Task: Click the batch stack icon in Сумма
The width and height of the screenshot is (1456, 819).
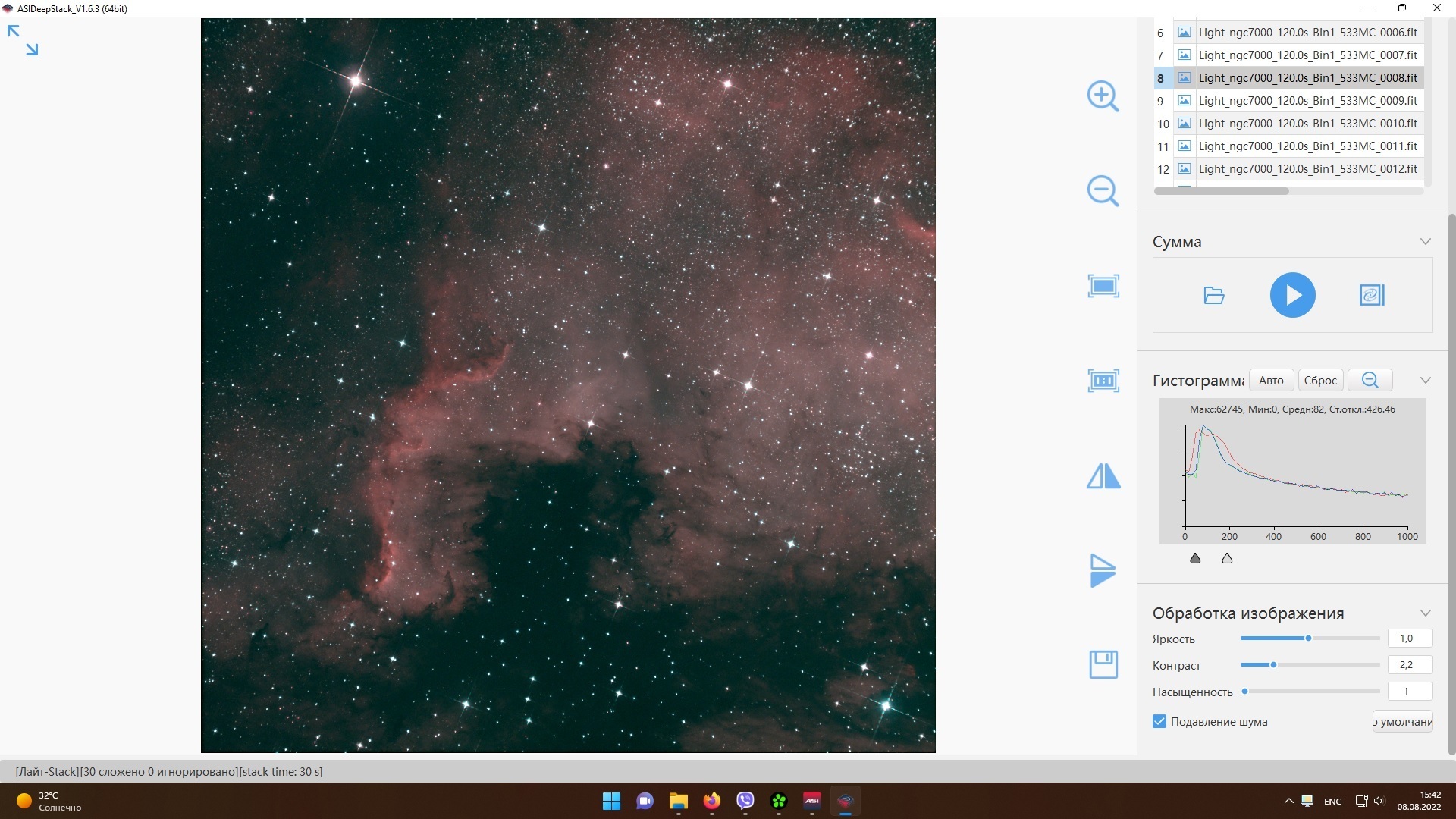Action: coord(1372,295)
